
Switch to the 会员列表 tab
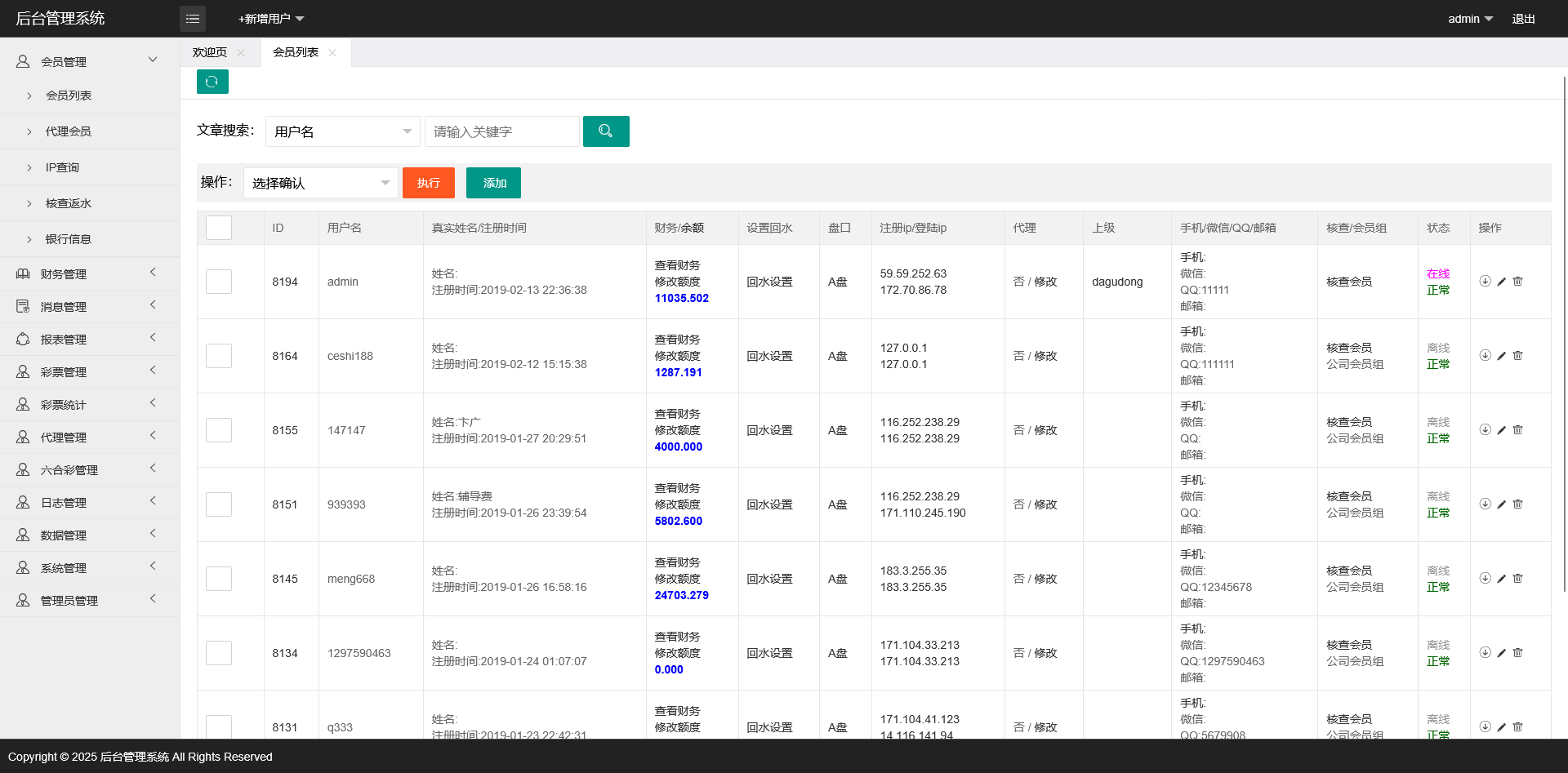[x=296, y=52]
